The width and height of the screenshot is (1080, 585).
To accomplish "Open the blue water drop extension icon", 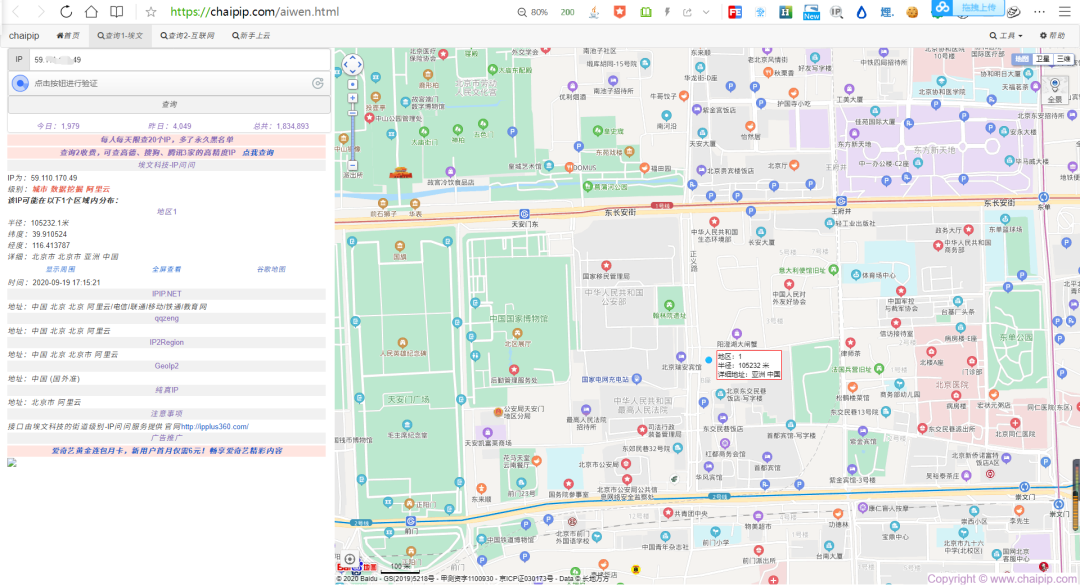I will click(x=862, y=12).
